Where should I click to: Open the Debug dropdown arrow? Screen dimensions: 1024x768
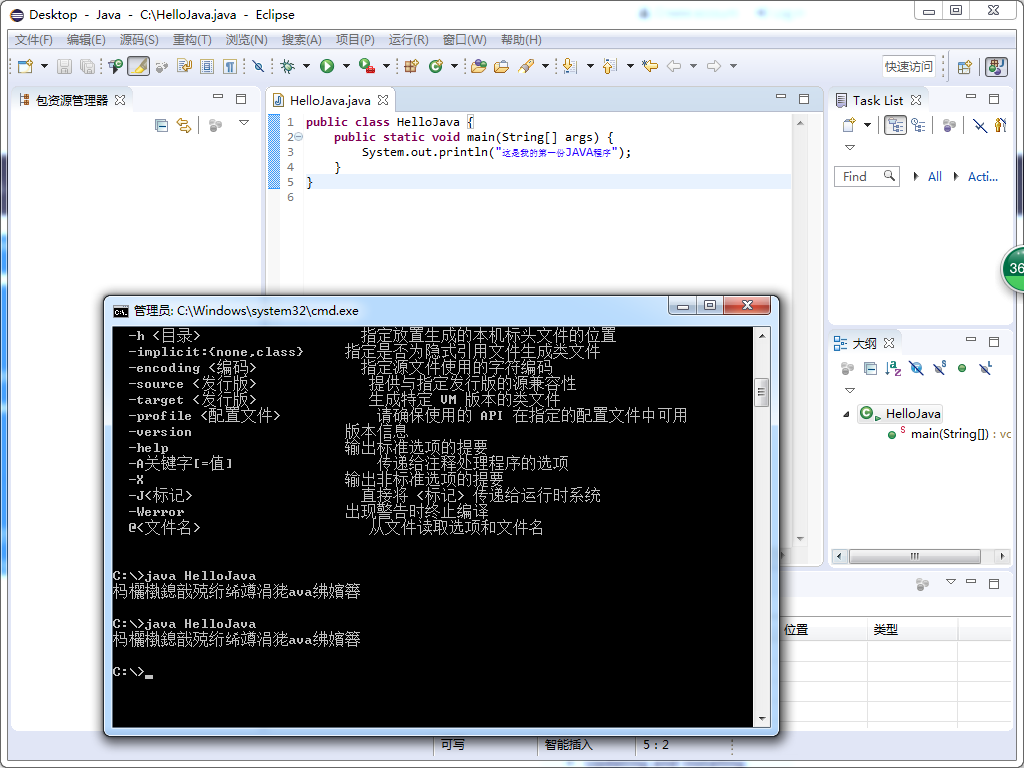pos(306,66)
